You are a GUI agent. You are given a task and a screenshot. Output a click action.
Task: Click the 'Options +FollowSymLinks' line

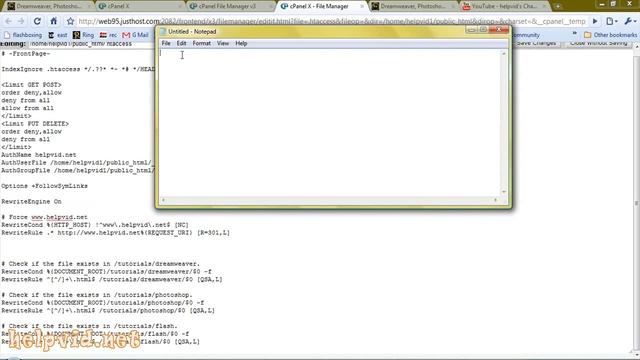44,186
